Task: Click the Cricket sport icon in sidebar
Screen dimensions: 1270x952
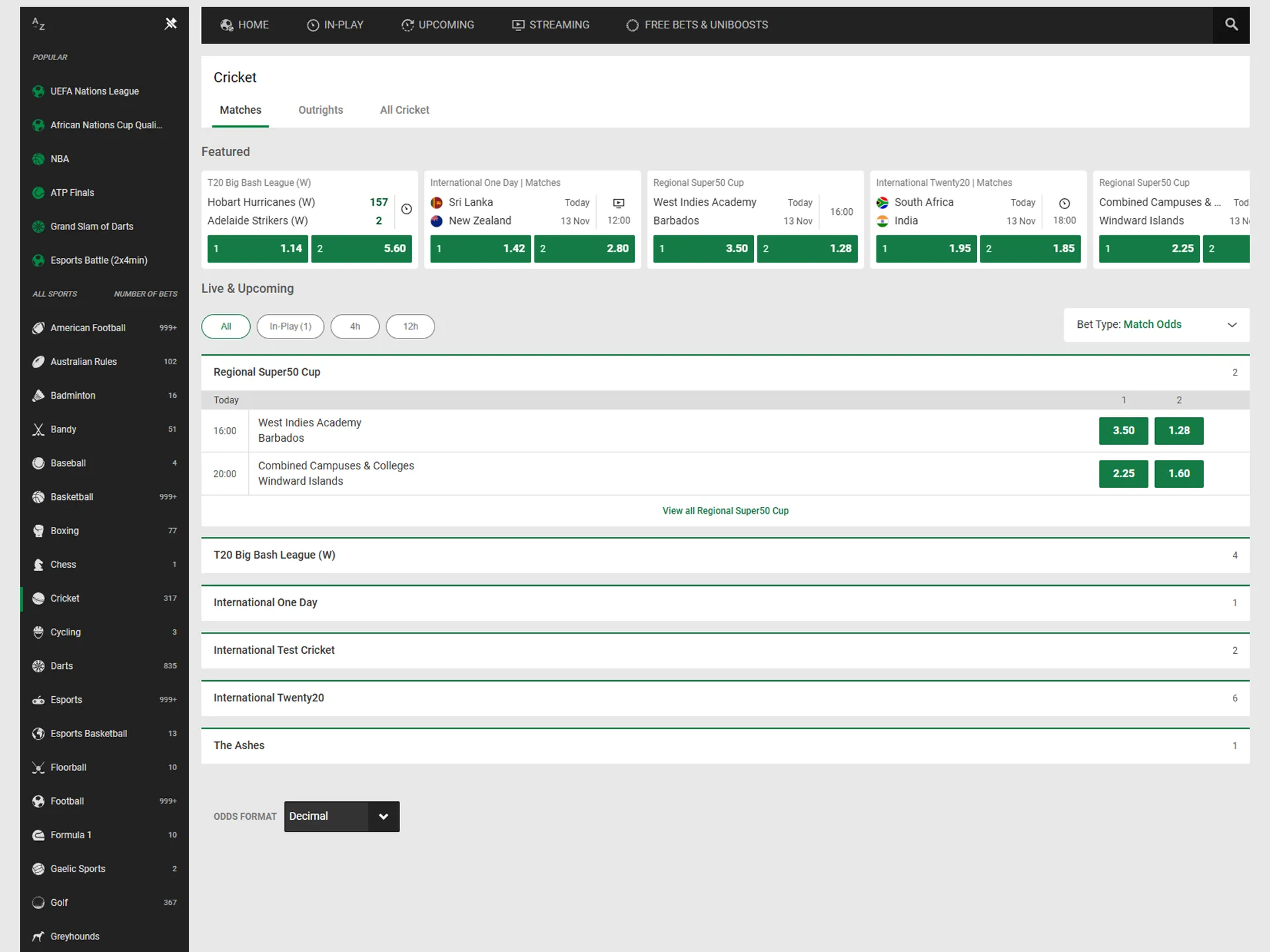Action: [x=38, y=598]
